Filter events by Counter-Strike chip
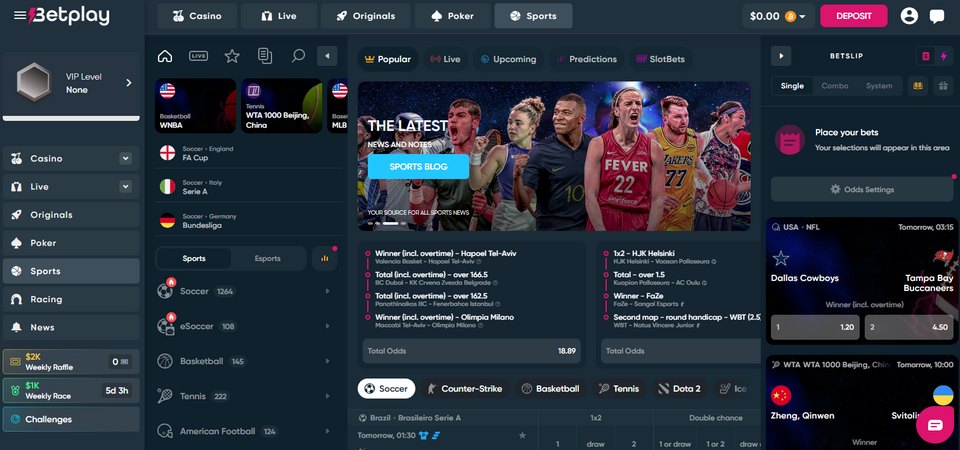 pos(464,389)
